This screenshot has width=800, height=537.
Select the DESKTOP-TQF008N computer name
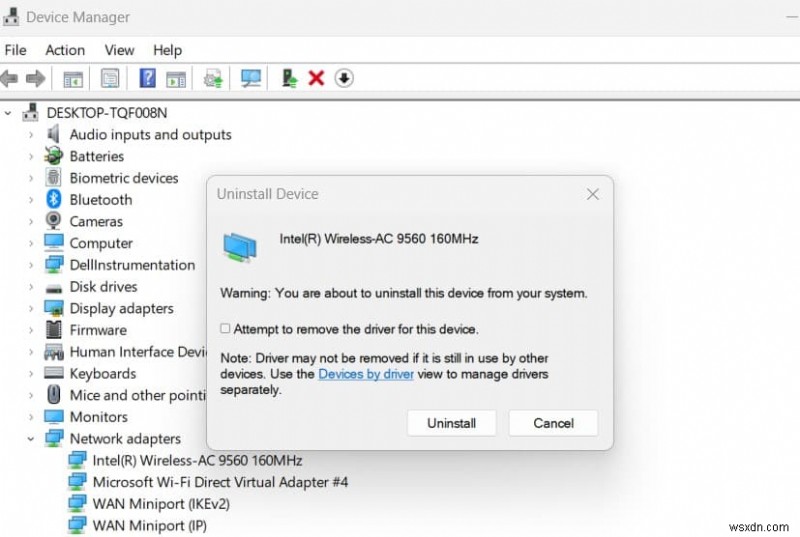(107, 113)
